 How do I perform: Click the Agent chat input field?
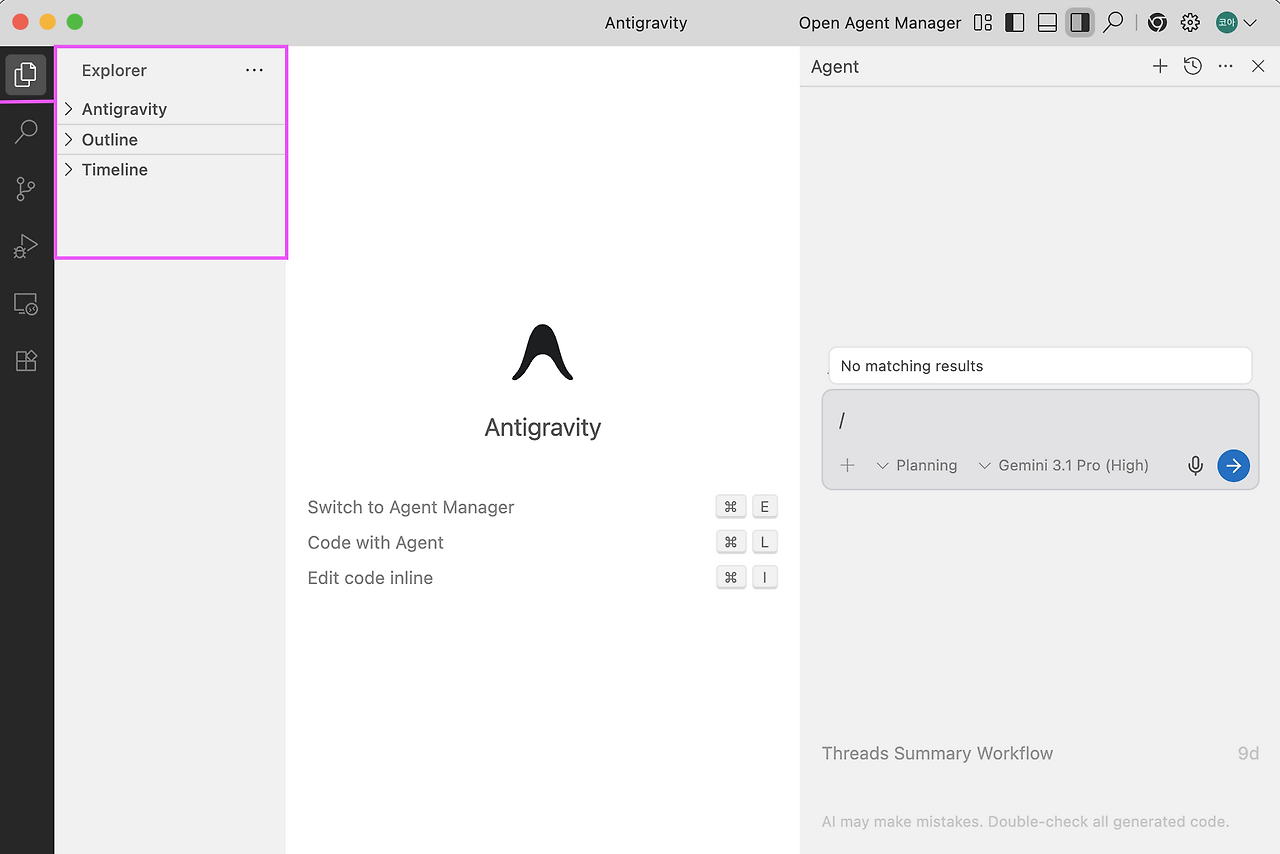(x=1040, y=421)
